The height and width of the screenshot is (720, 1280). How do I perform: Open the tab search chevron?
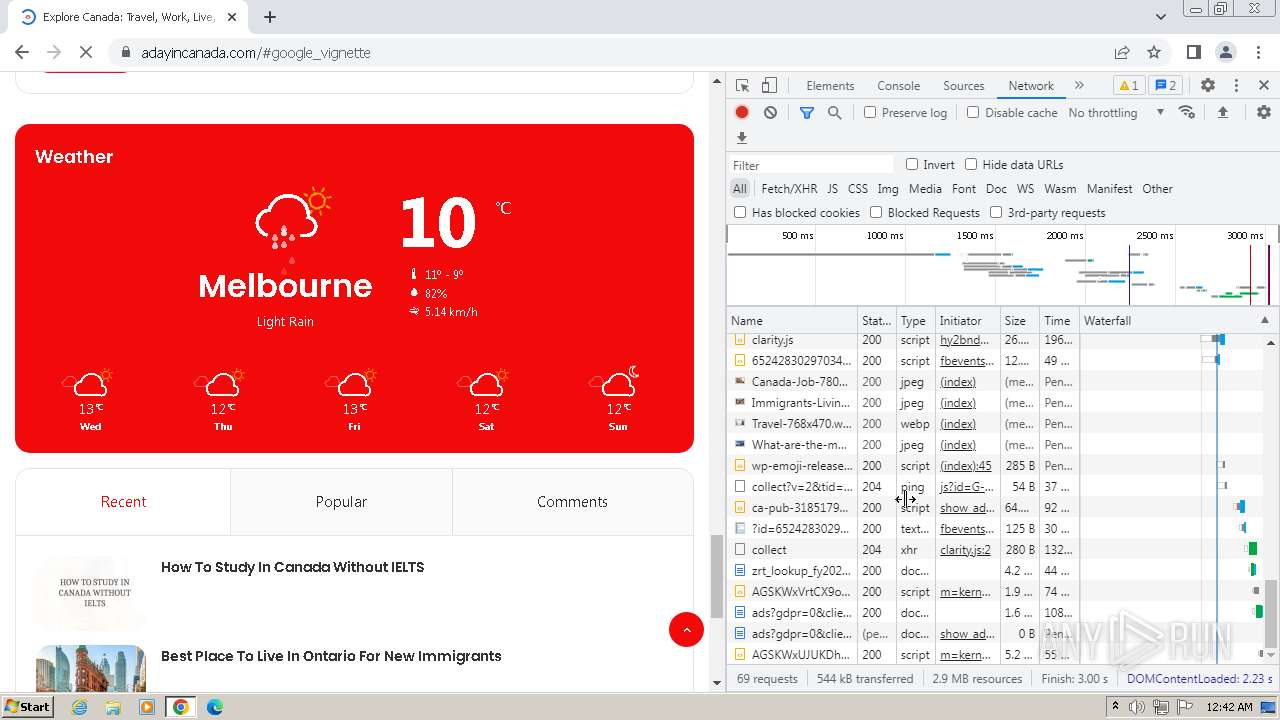click(1160, 17)
